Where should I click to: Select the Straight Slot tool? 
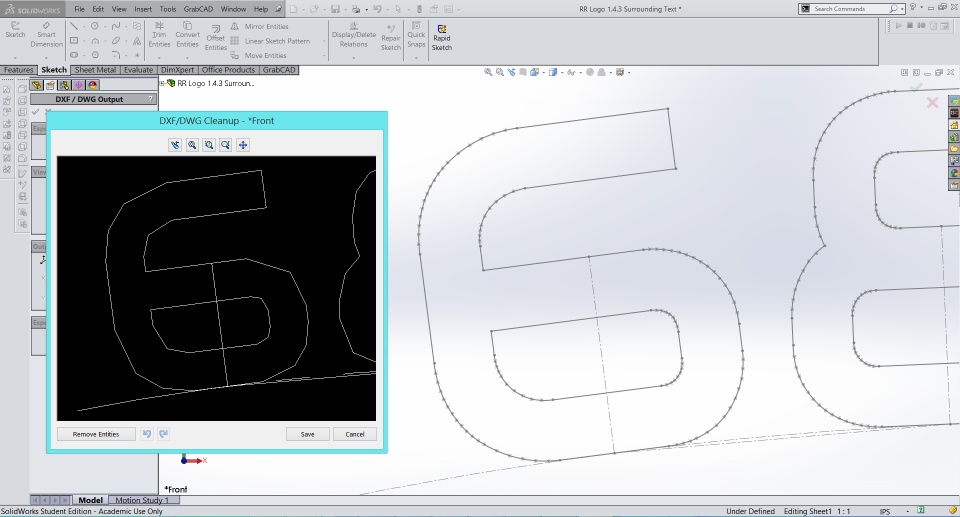(x=74, y=55)
